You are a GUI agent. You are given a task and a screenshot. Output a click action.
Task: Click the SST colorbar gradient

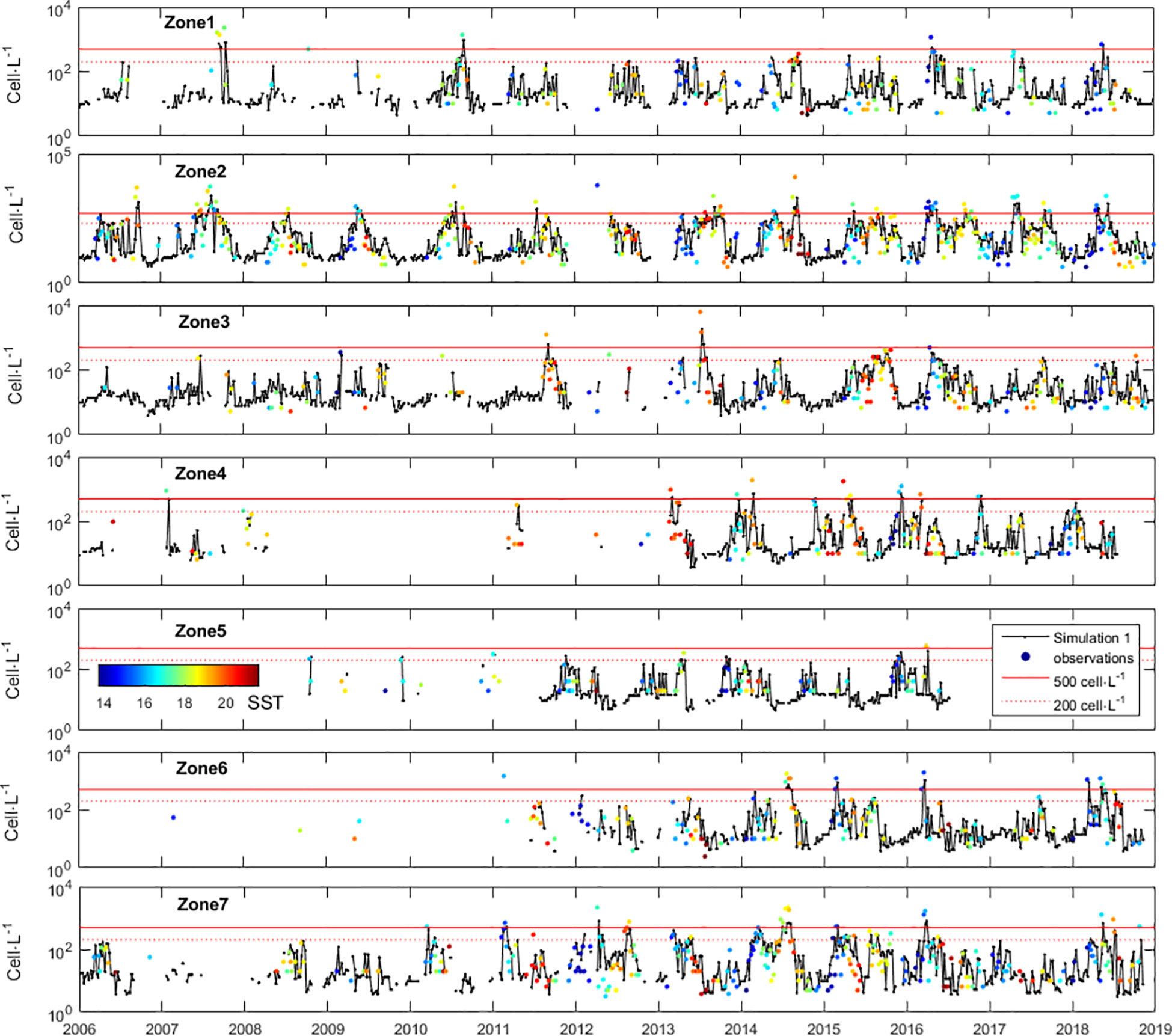[179, 675]
